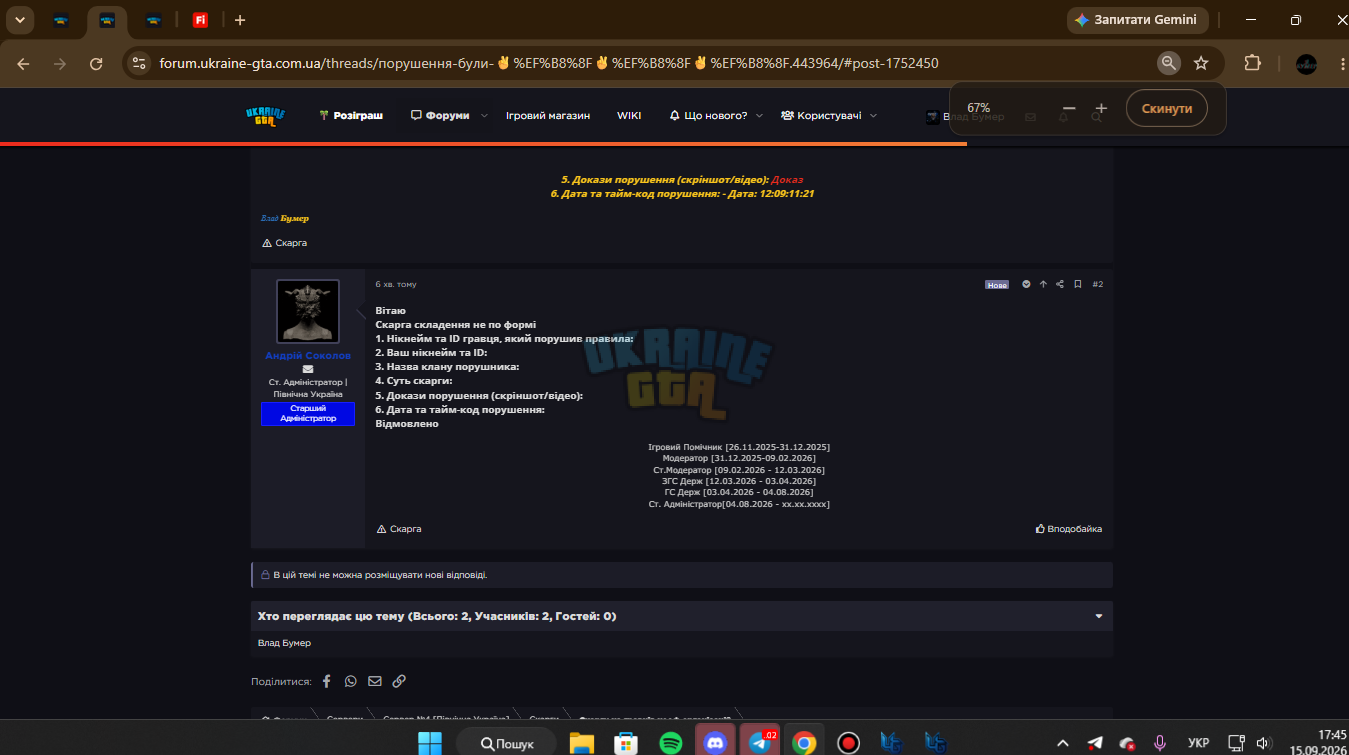View site information for the forum
This screenshot has width=1349, height=755.
click(x=139, y=63)
